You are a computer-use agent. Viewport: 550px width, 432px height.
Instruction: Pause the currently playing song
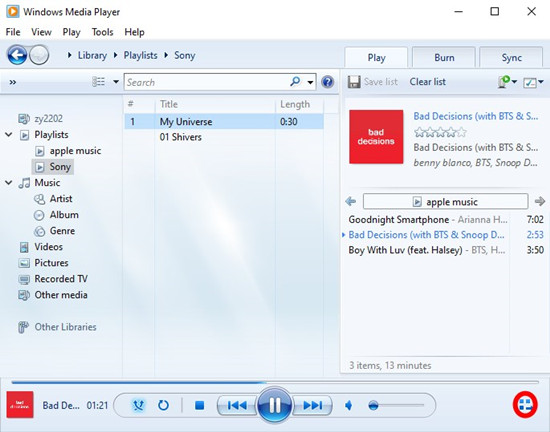(x=274, y=405)
